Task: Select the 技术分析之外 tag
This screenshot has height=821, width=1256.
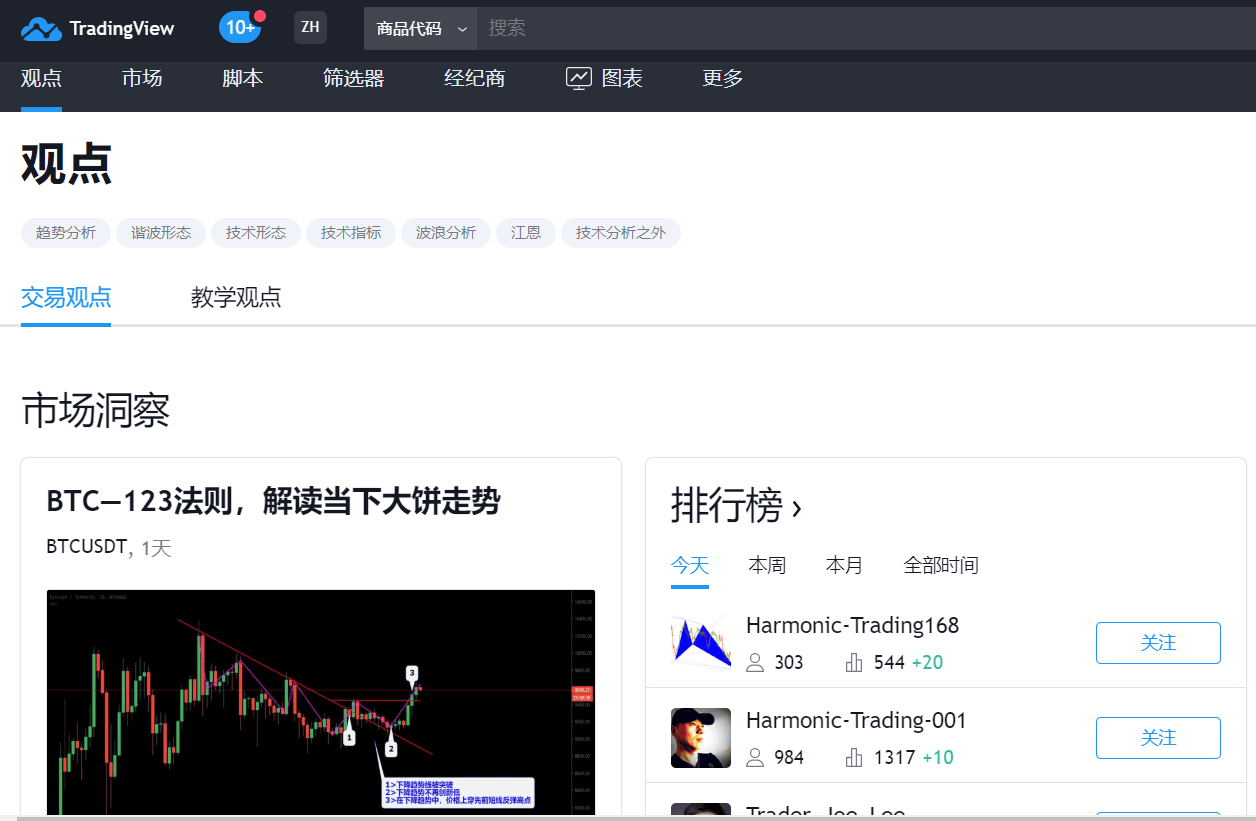Action: pyautogui.click(x=621, y=233)
